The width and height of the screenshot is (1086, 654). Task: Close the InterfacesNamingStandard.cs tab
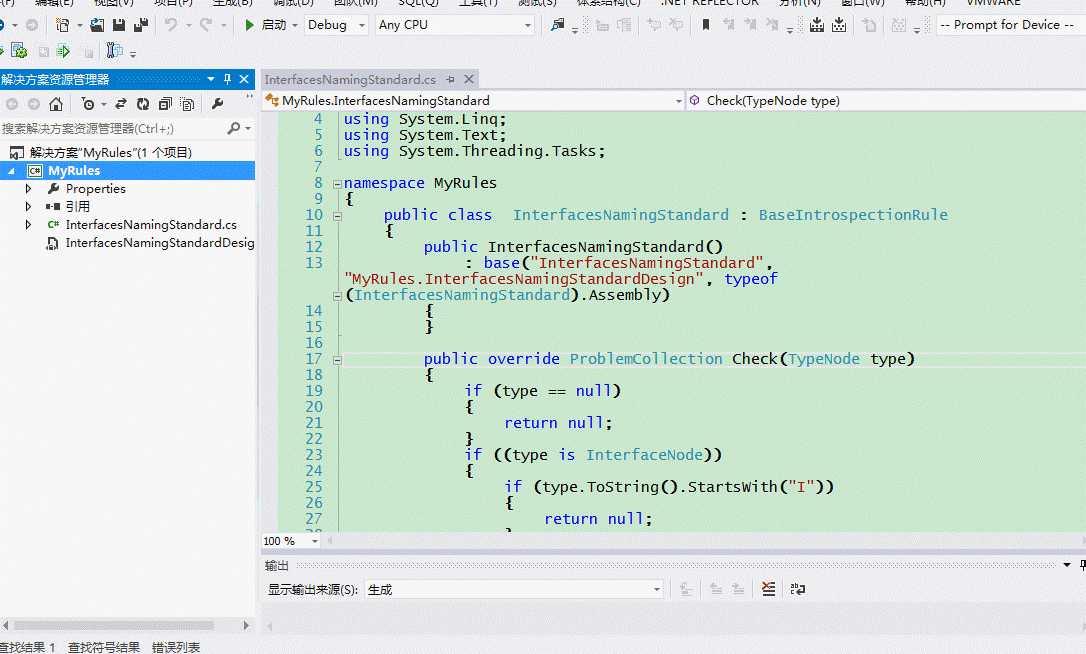click(x=469, y=80)
